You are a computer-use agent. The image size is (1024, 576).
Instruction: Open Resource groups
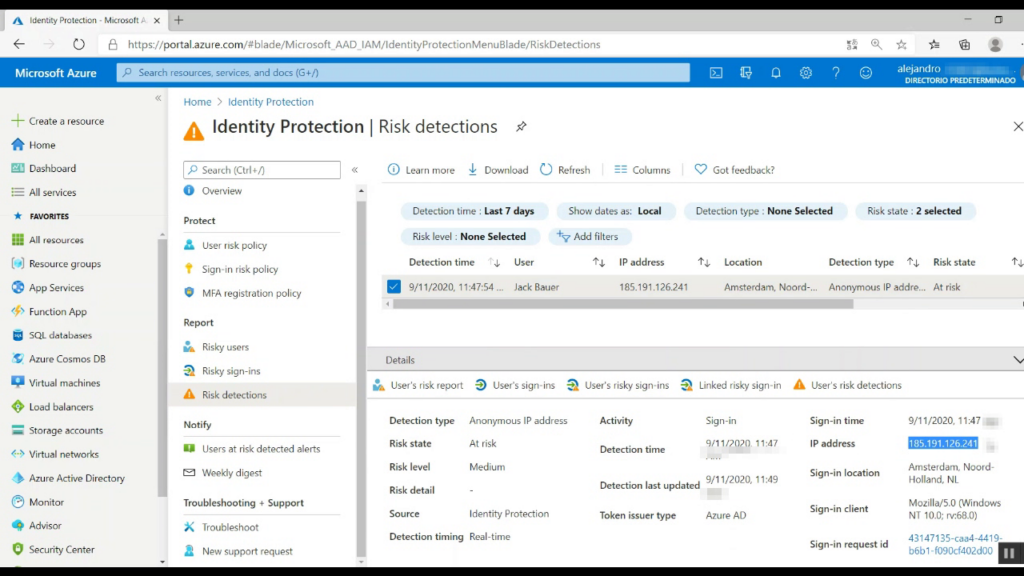(x=65, y=264)
